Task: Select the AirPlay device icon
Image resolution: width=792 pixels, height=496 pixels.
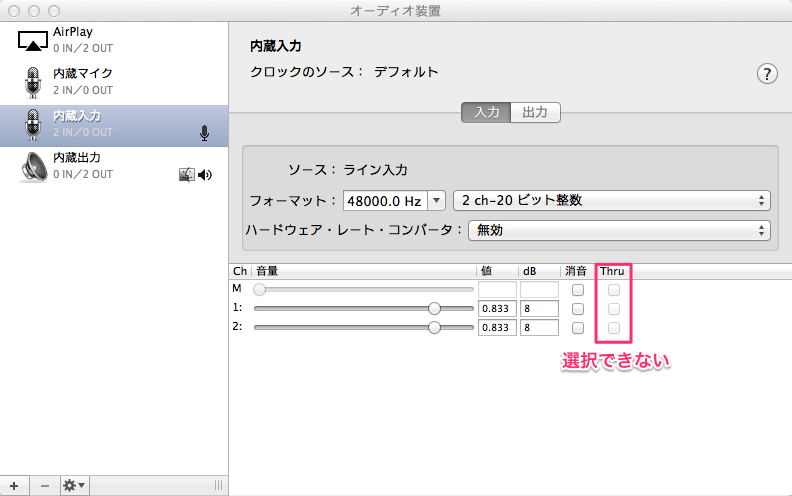Action: click(33, 40)
